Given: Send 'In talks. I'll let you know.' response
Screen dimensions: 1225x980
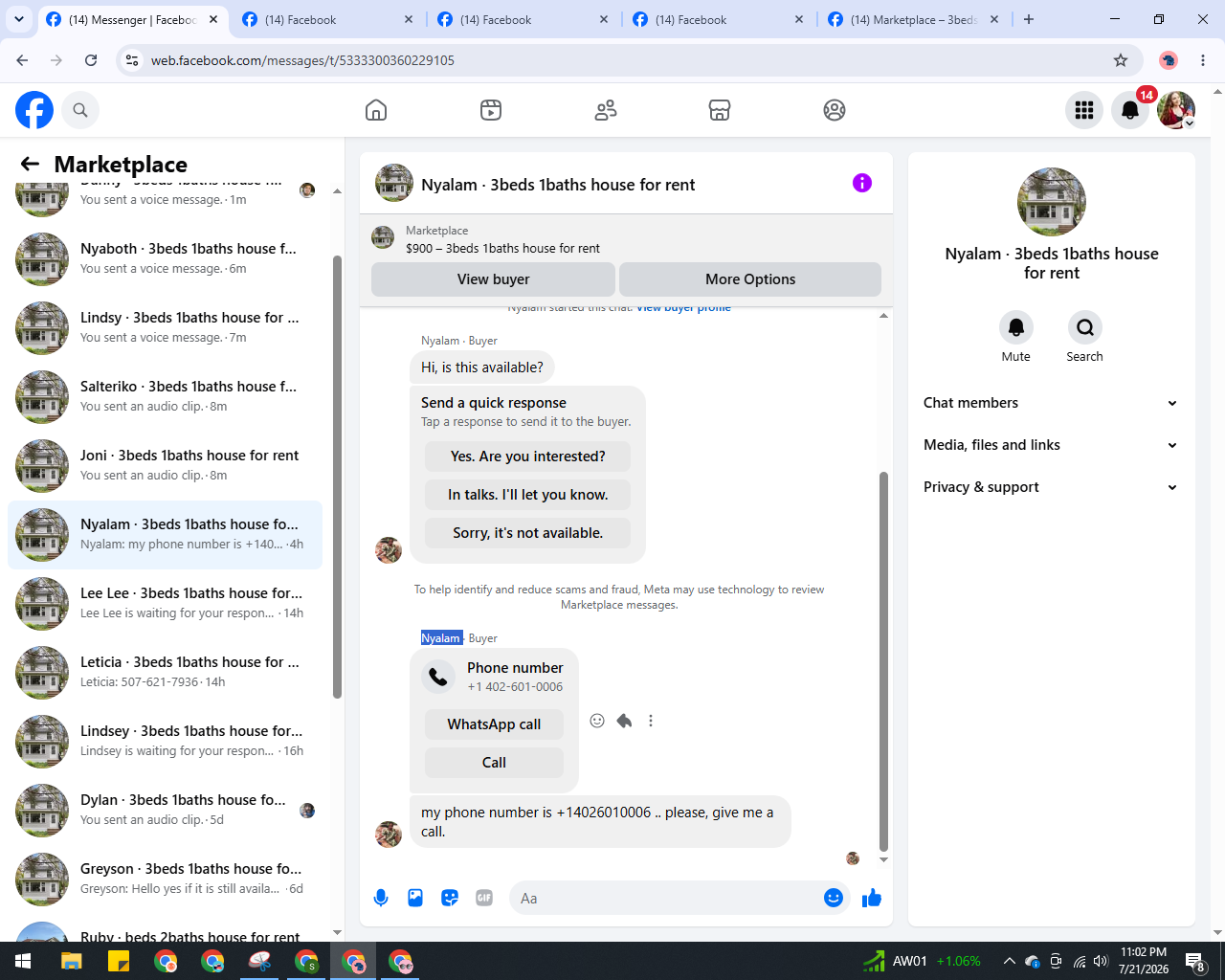Looking at the screenshot, I should (x=528, y=495).
